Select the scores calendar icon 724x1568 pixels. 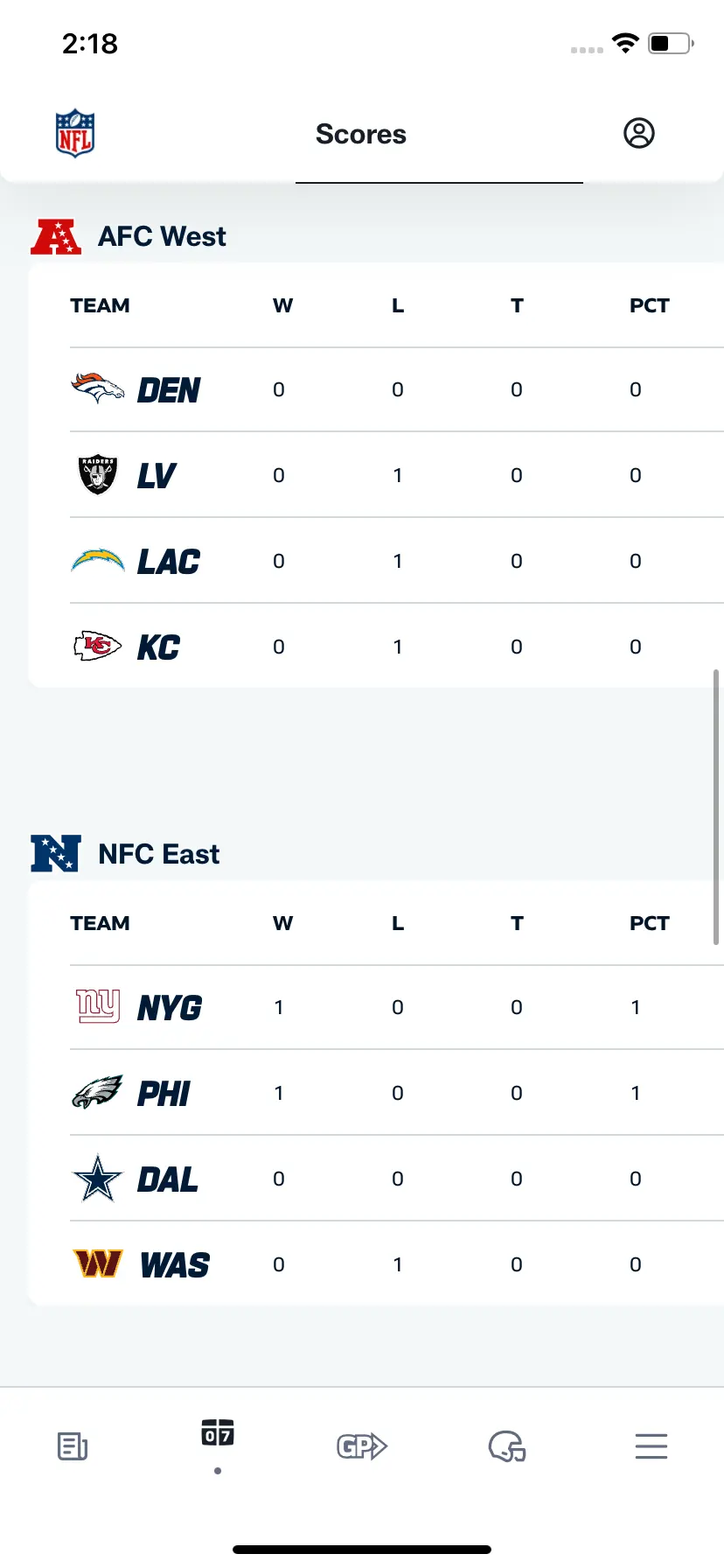218,1432
